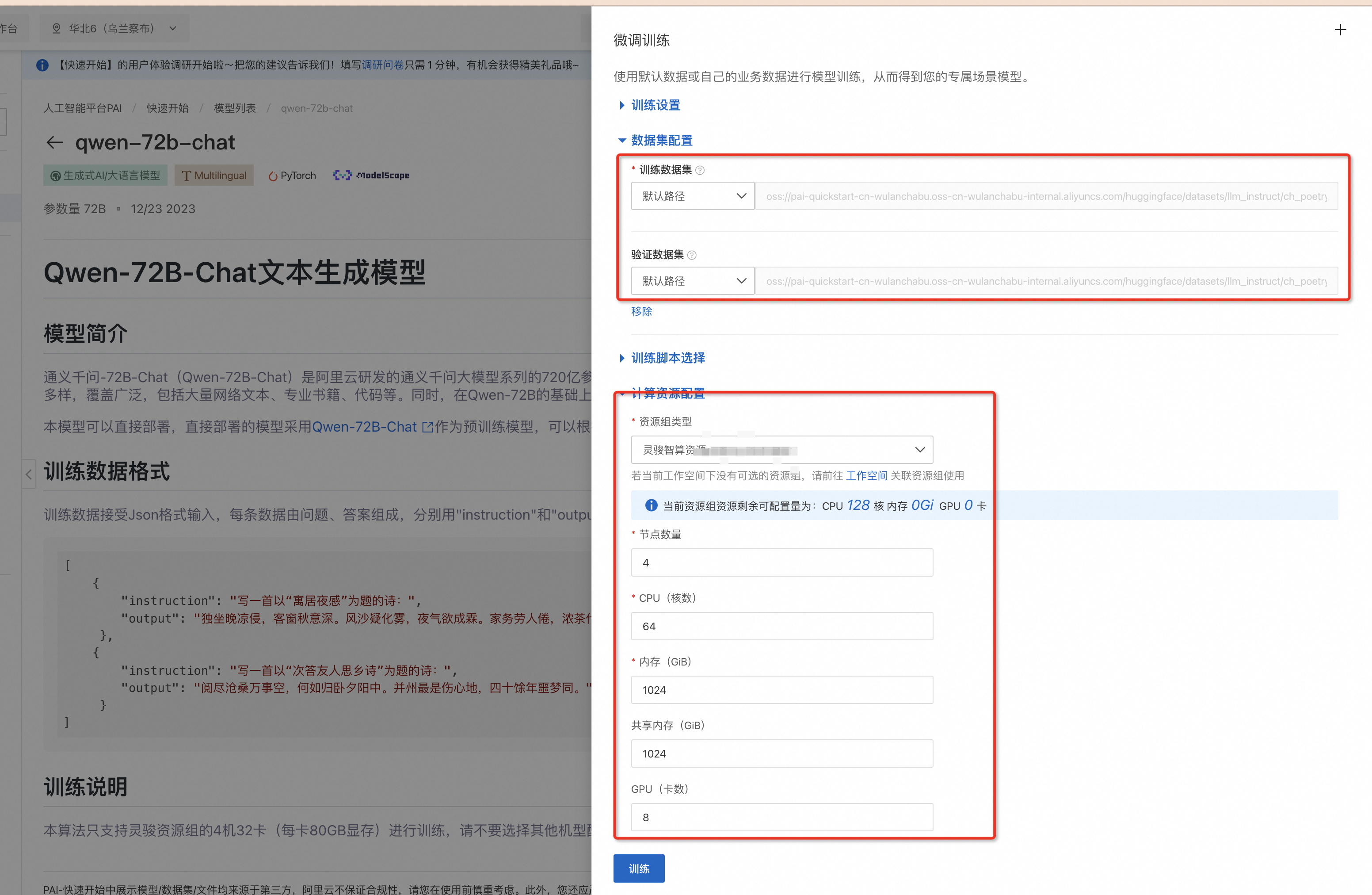Click the 12/23 2023 date text
The image size is (1372, 895).
[x=163, y=209]
